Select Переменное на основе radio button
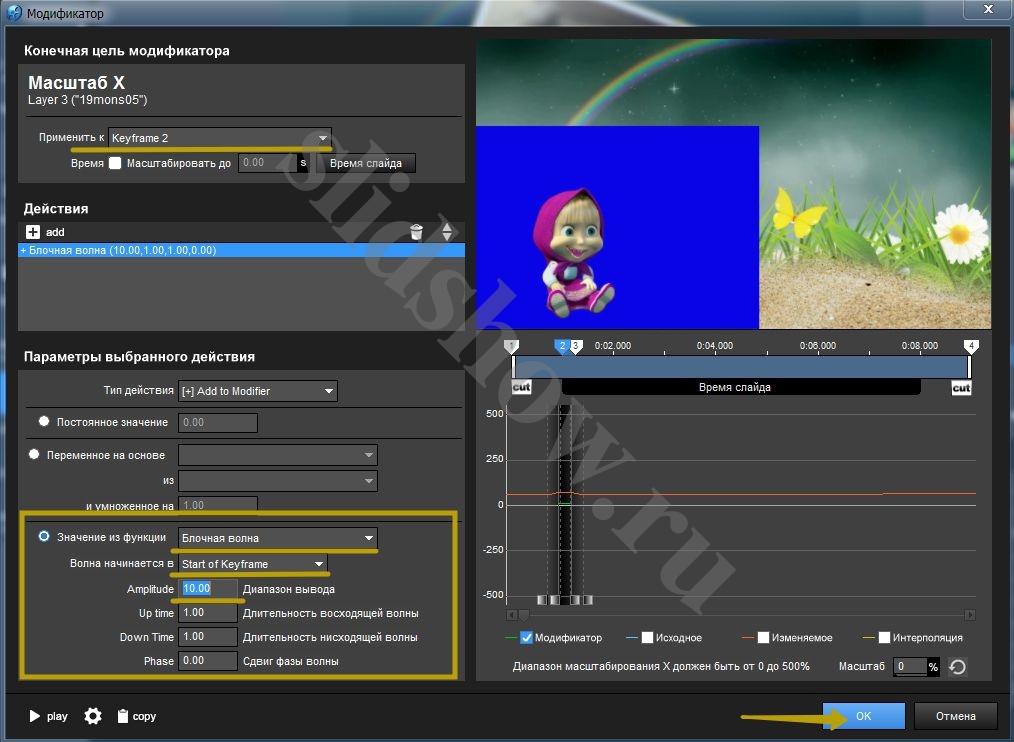Viewport: 1014px width, 742px height. (x=34, y=454)
